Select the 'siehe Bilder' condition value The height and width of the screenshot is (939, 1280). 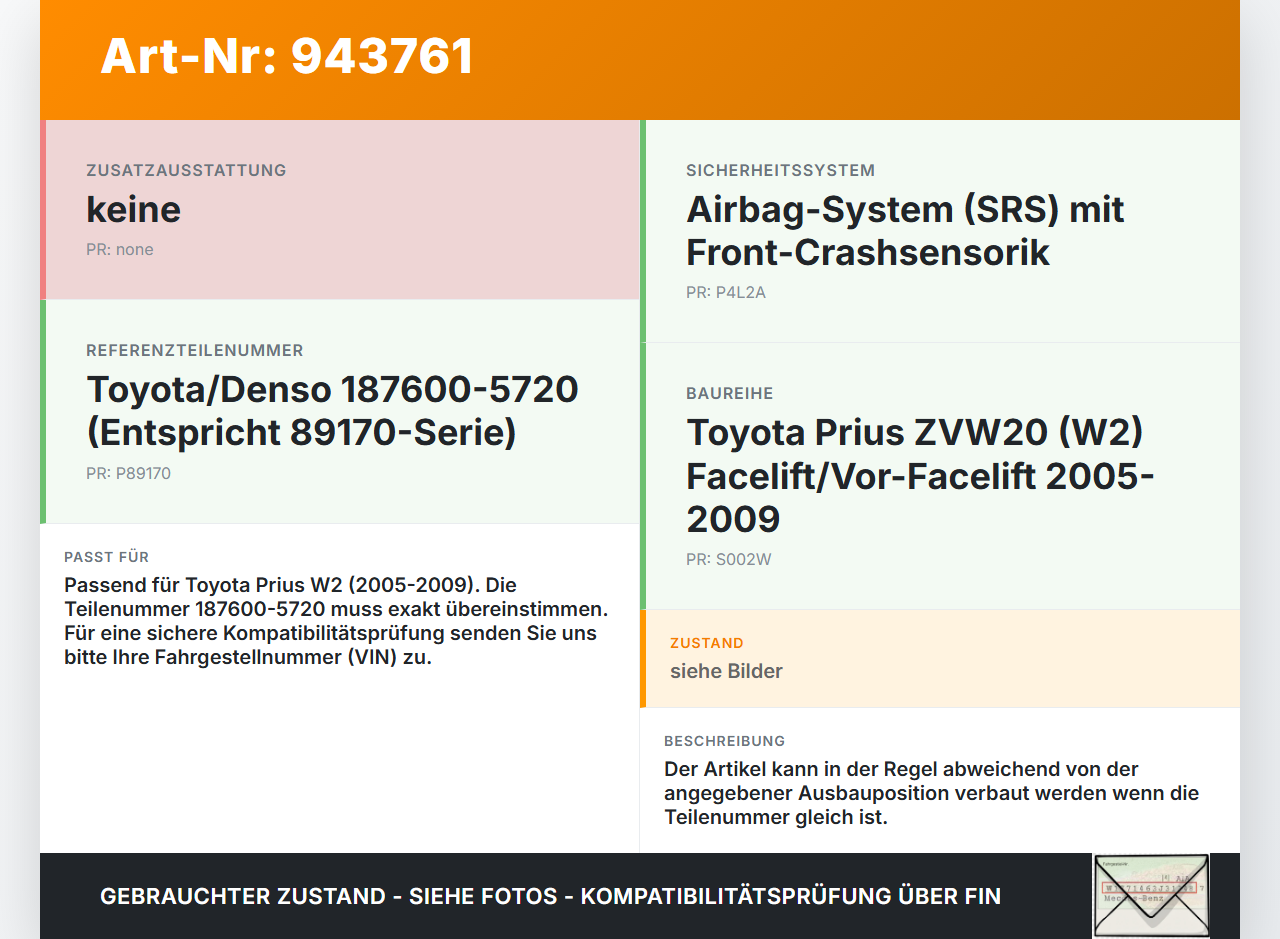726,671
